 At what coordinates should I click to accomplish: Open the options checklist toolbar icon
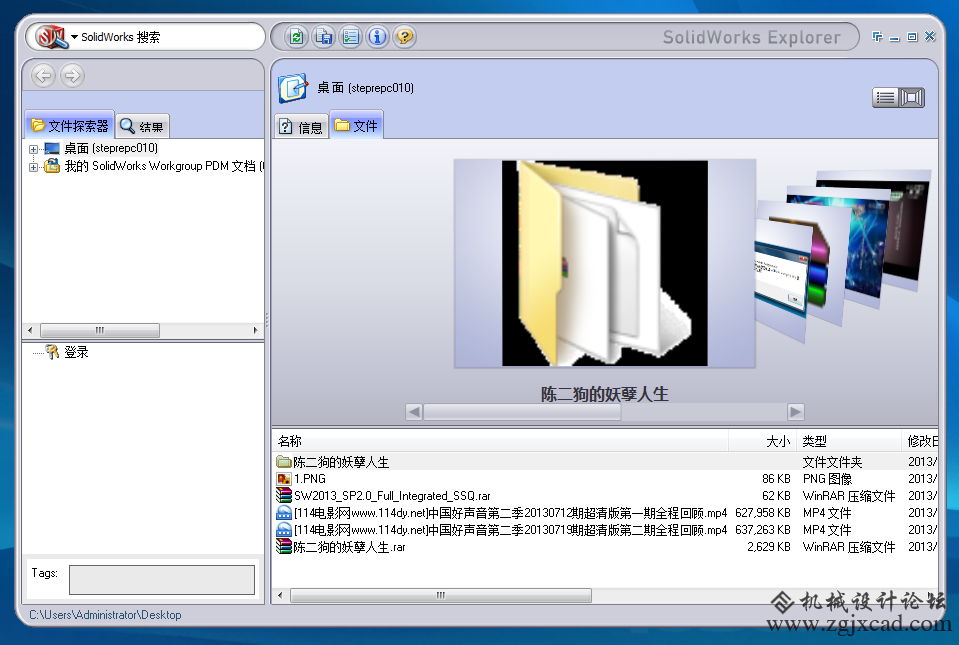(x=350, y=37)
